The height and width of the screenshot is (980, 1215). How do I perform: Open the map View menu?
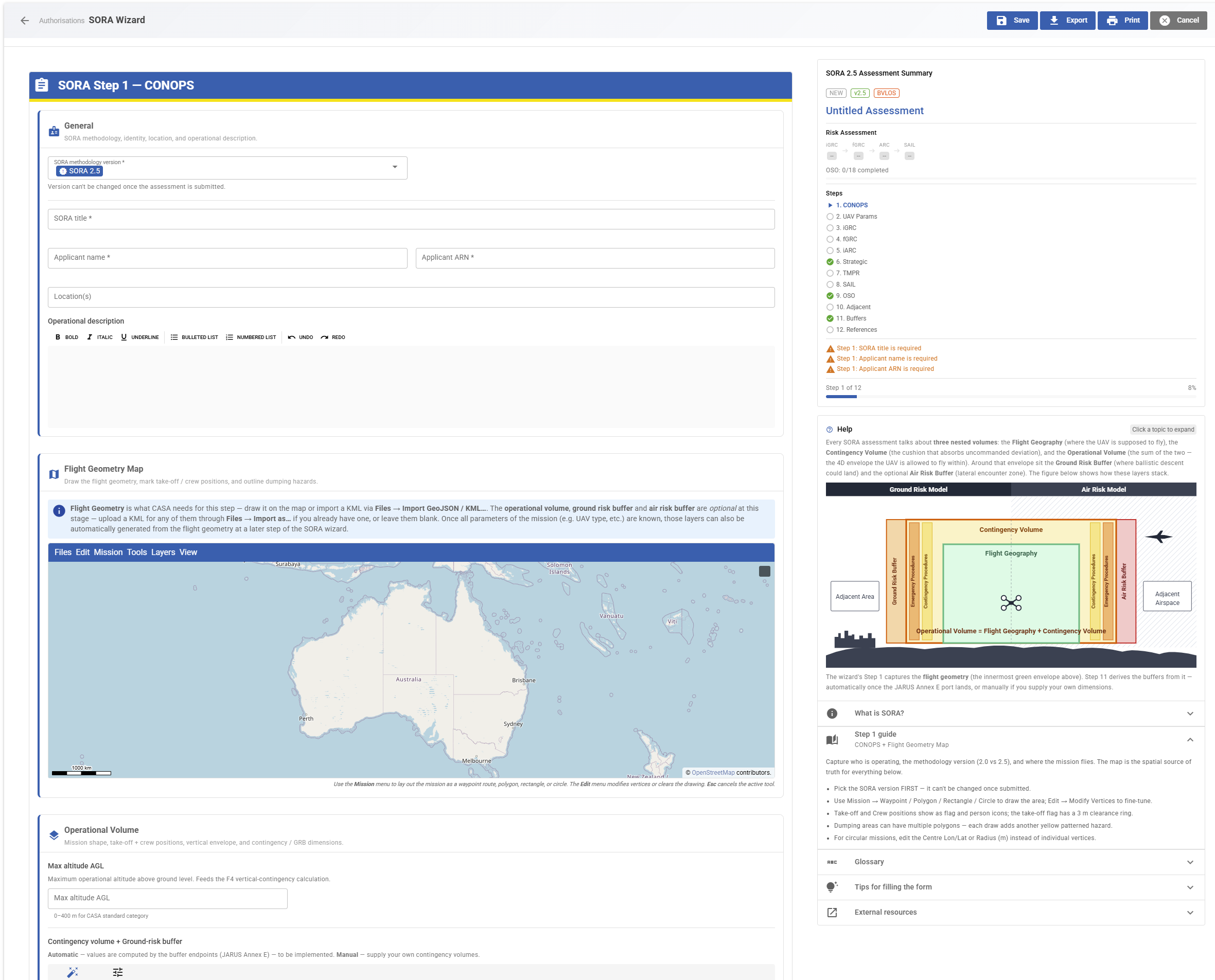(188, 552)
